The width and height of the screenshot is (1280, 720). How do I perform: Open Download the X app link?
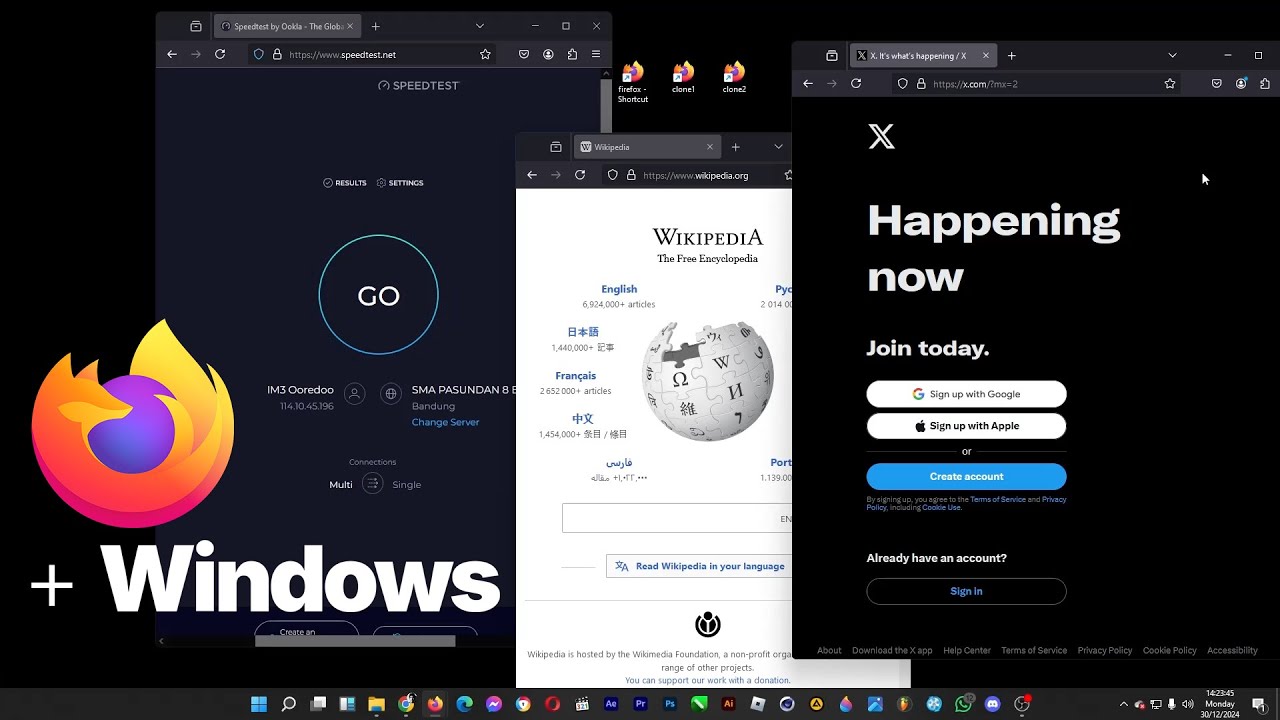[x=892, y=650]
